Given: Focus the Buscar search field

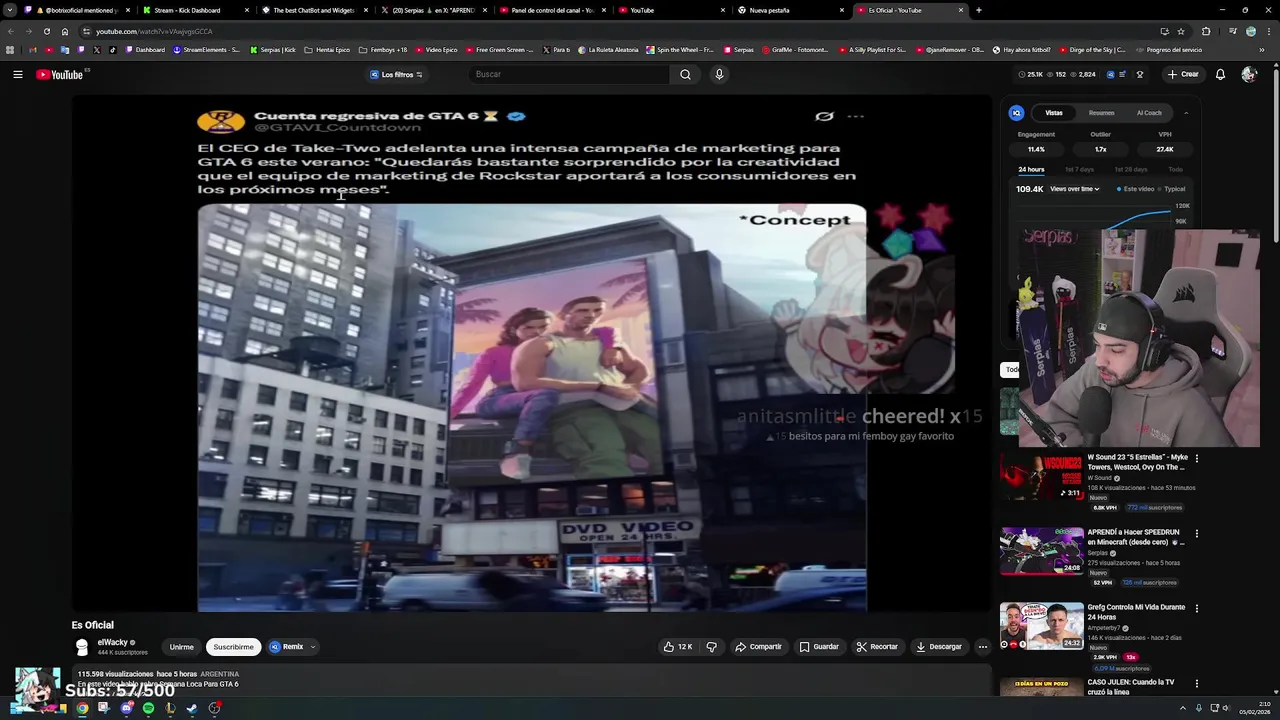Looking at the screenshot, I should click(x=570, y=74).
